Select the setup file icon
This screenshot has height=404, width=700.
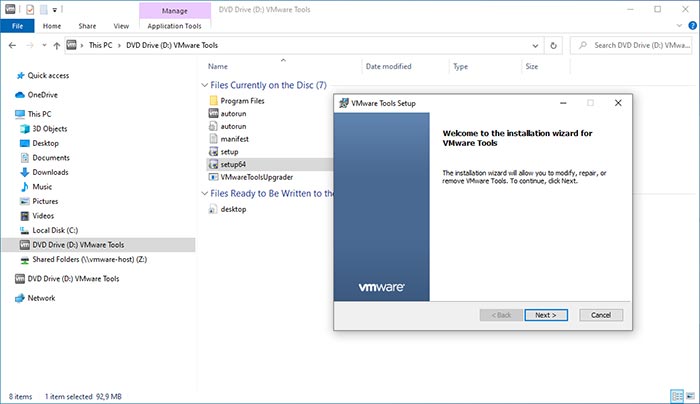pos(213,152)
